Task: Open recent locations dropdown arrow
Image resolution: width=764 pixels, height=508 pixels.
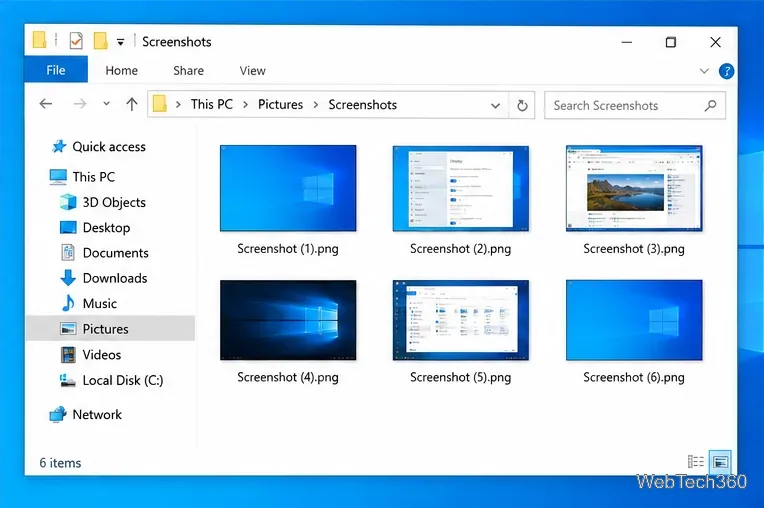Action: (106, 104)
